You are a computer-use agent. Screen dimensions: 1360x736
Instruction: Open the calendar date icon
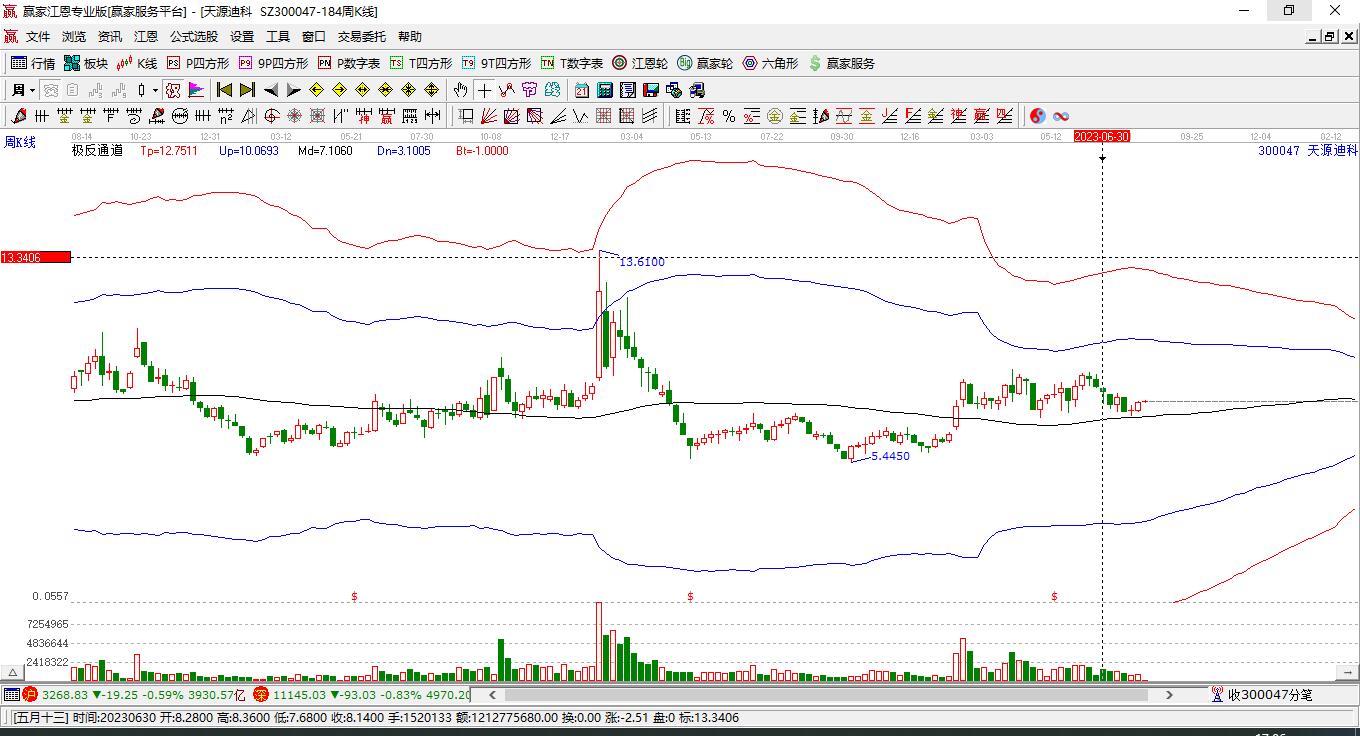(x=581, y=90)
